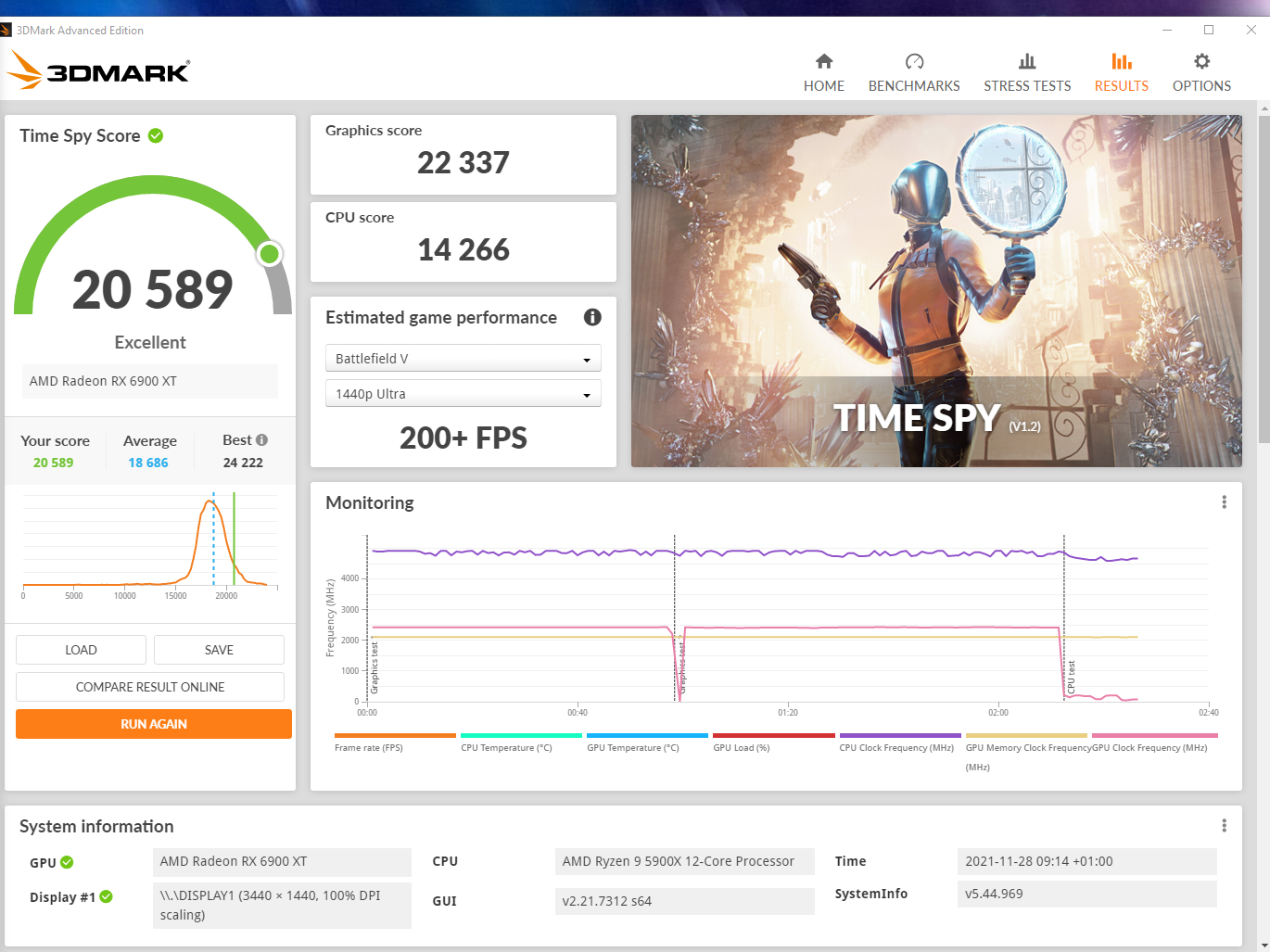Click the SystemInfo version v5.44.969
The image size is (1270, 952).
pyautogui.click(x=1086, y=895)
